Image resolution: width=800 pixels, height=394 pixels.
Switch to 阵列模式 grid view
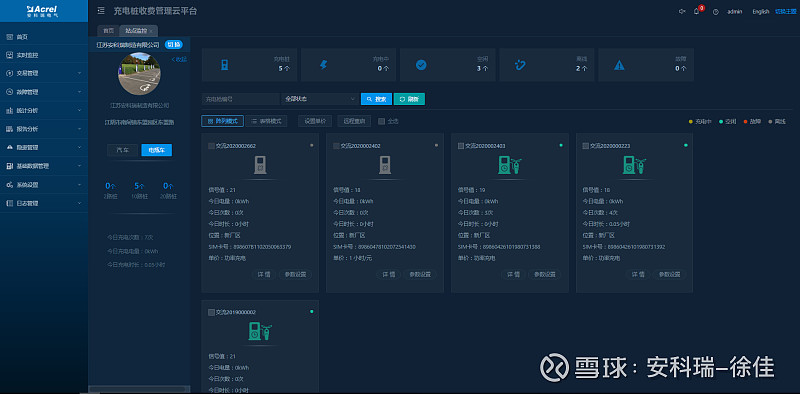[222, 121]
